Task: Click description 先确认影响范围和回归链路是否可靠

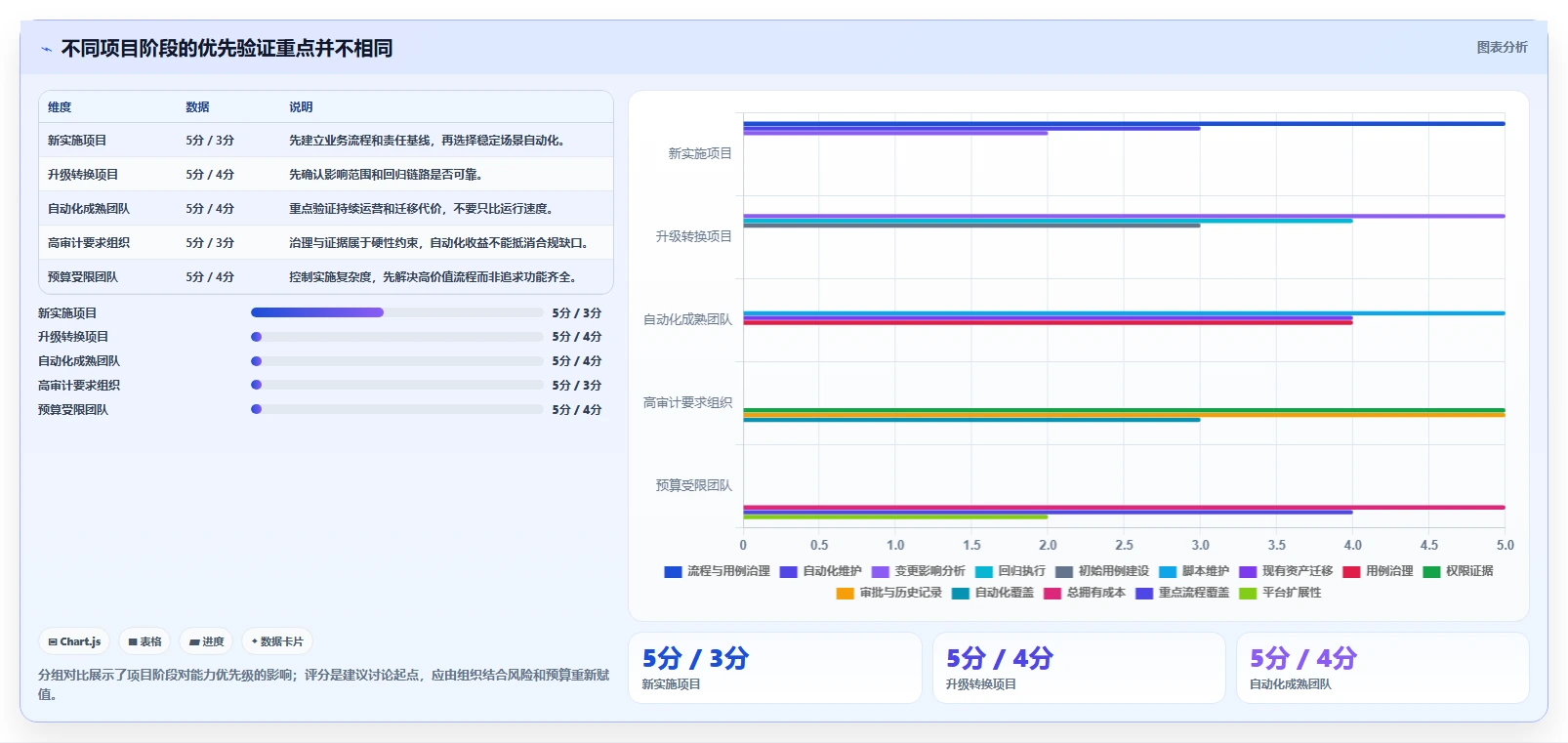Action: click(387, 175)
